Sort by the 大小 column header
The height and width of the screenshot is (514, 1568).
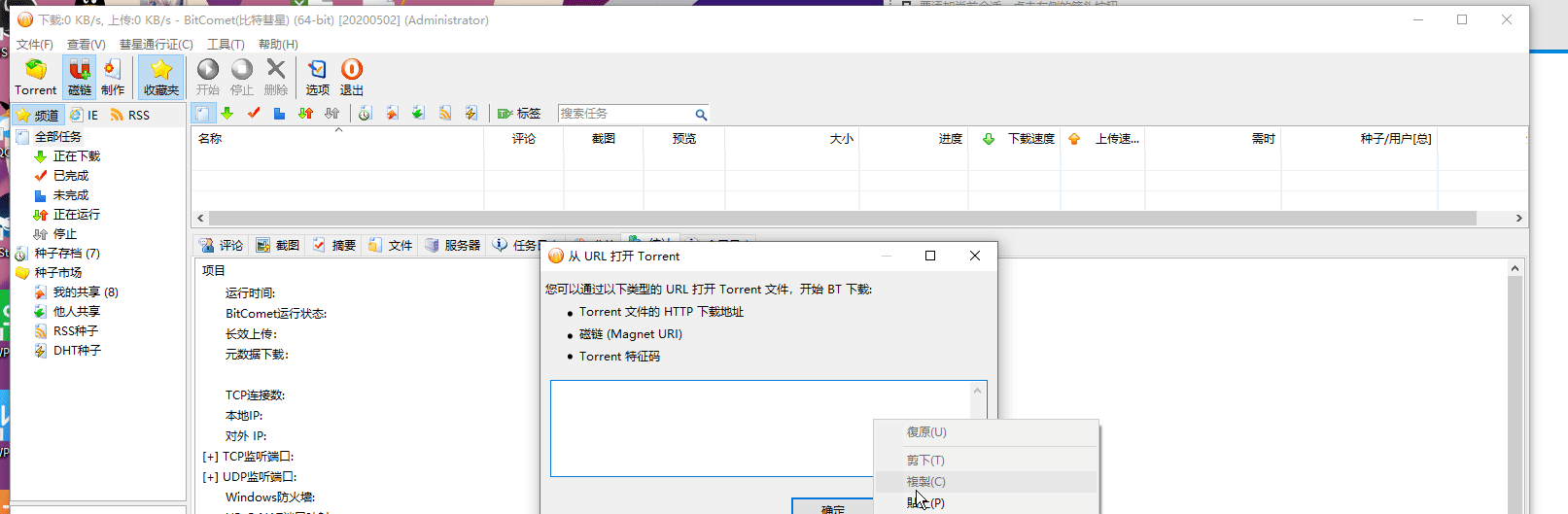[792, 139]
